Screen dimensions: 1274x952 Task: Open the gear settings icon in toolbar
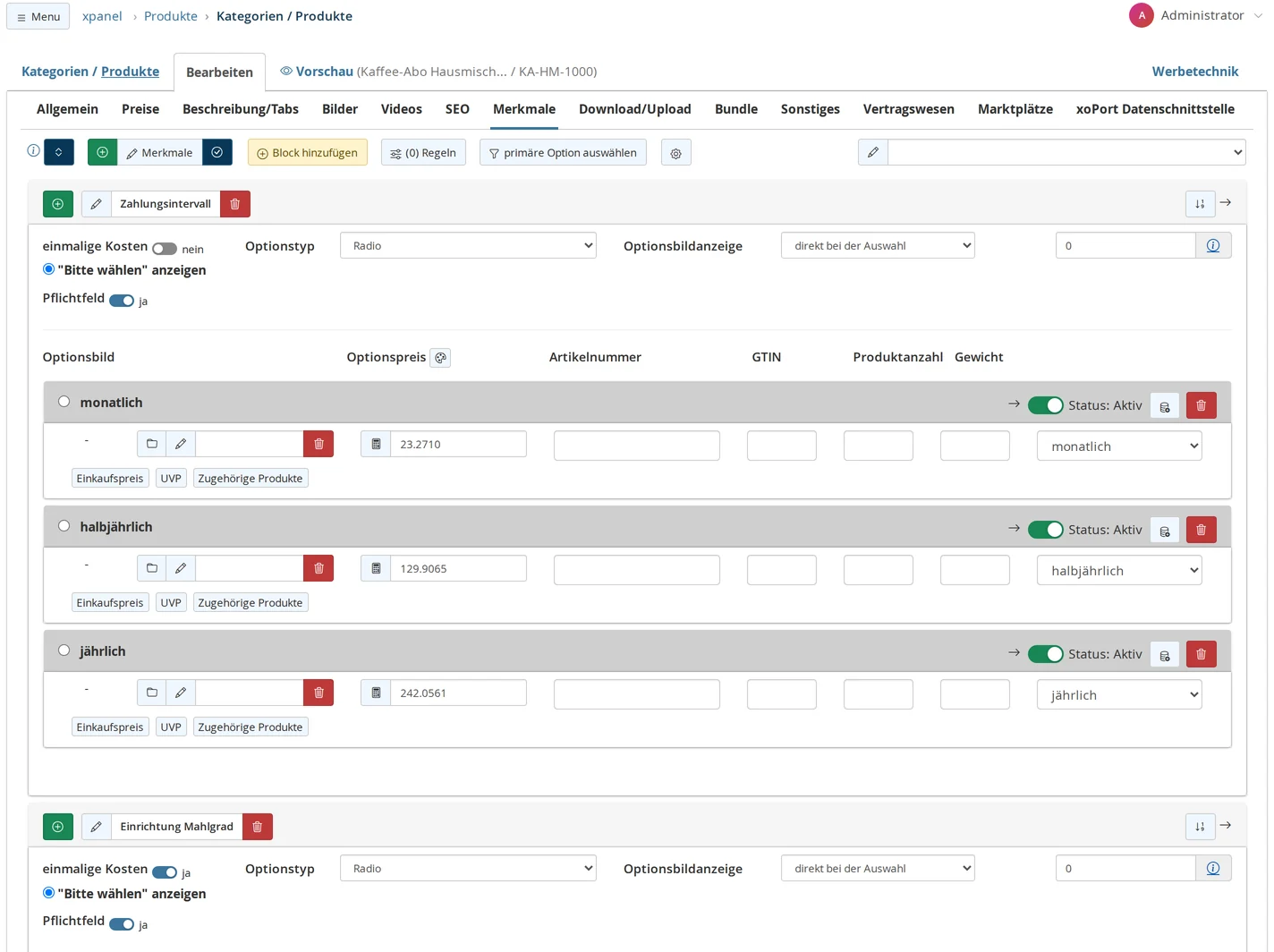click(676, 153)
